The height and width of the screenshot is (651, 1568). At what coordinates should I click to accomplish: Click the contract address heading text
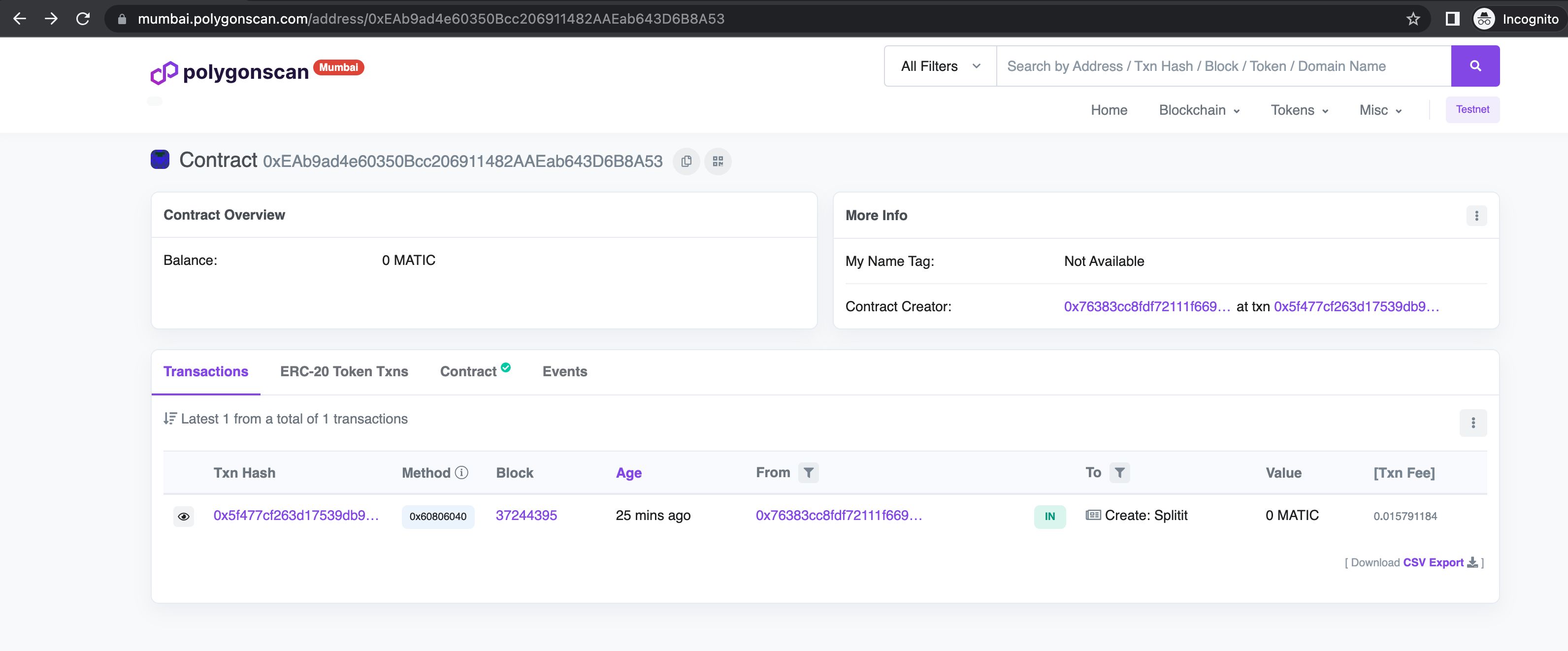coord(462,161)
